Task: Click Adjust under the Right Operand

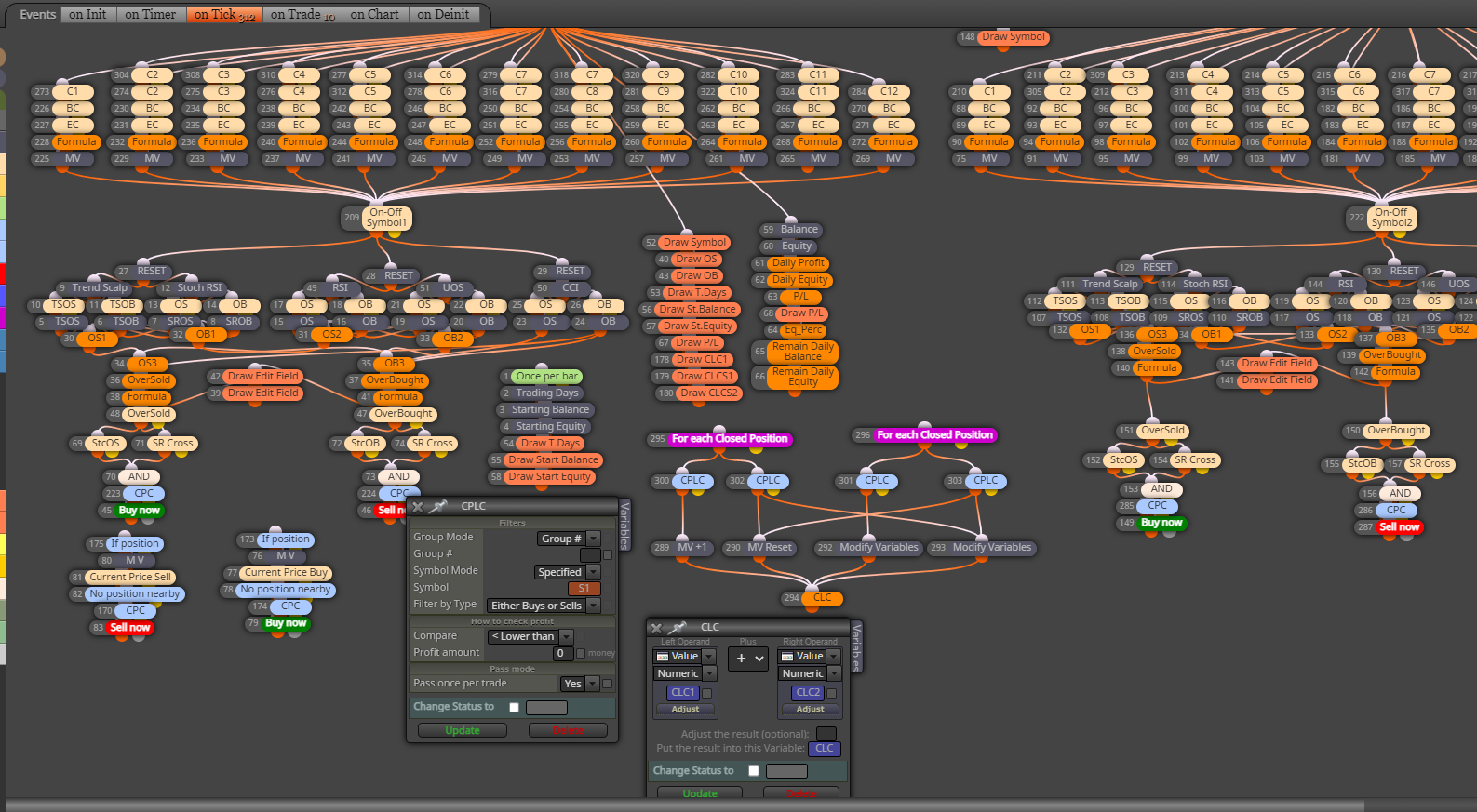Action: coord(811,709)
